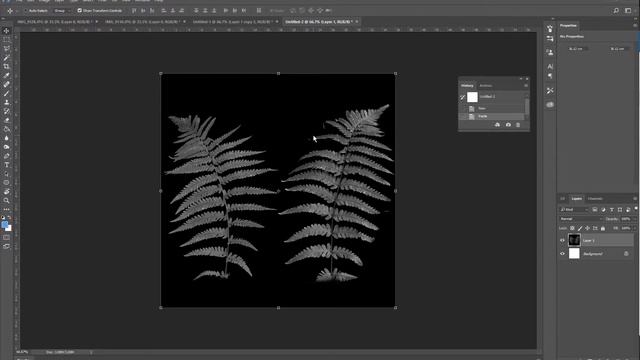This screenshot has width=640, height=360.
Task: Toggle lock image pixels brush icon
Action: click(580, 228)
